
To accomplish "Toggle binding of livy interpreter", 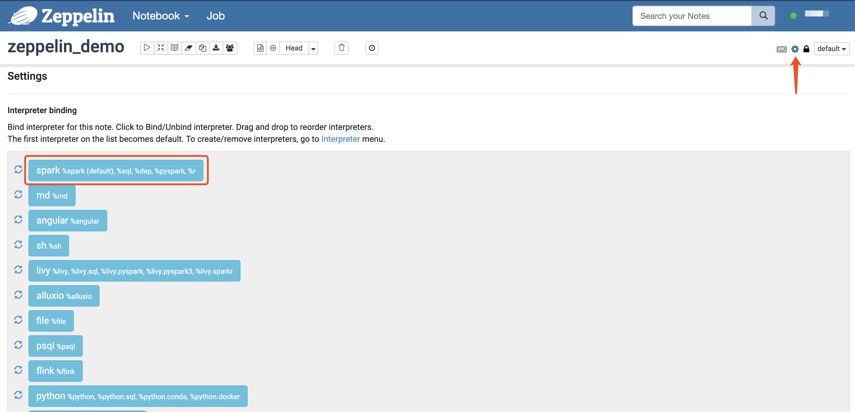I will point(134,271).
